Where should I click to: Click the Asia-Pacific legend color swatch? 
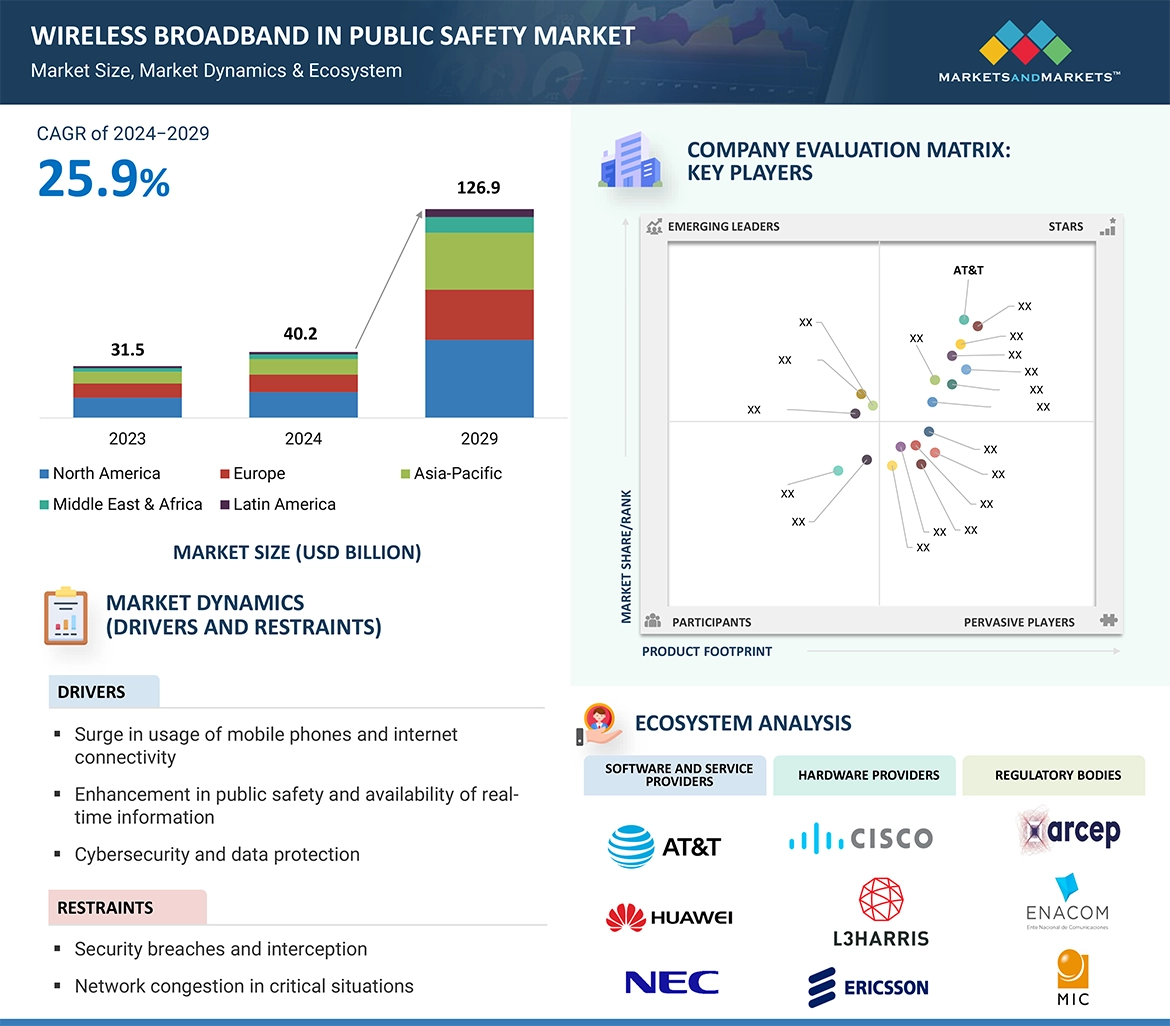(x=405, y=474)
